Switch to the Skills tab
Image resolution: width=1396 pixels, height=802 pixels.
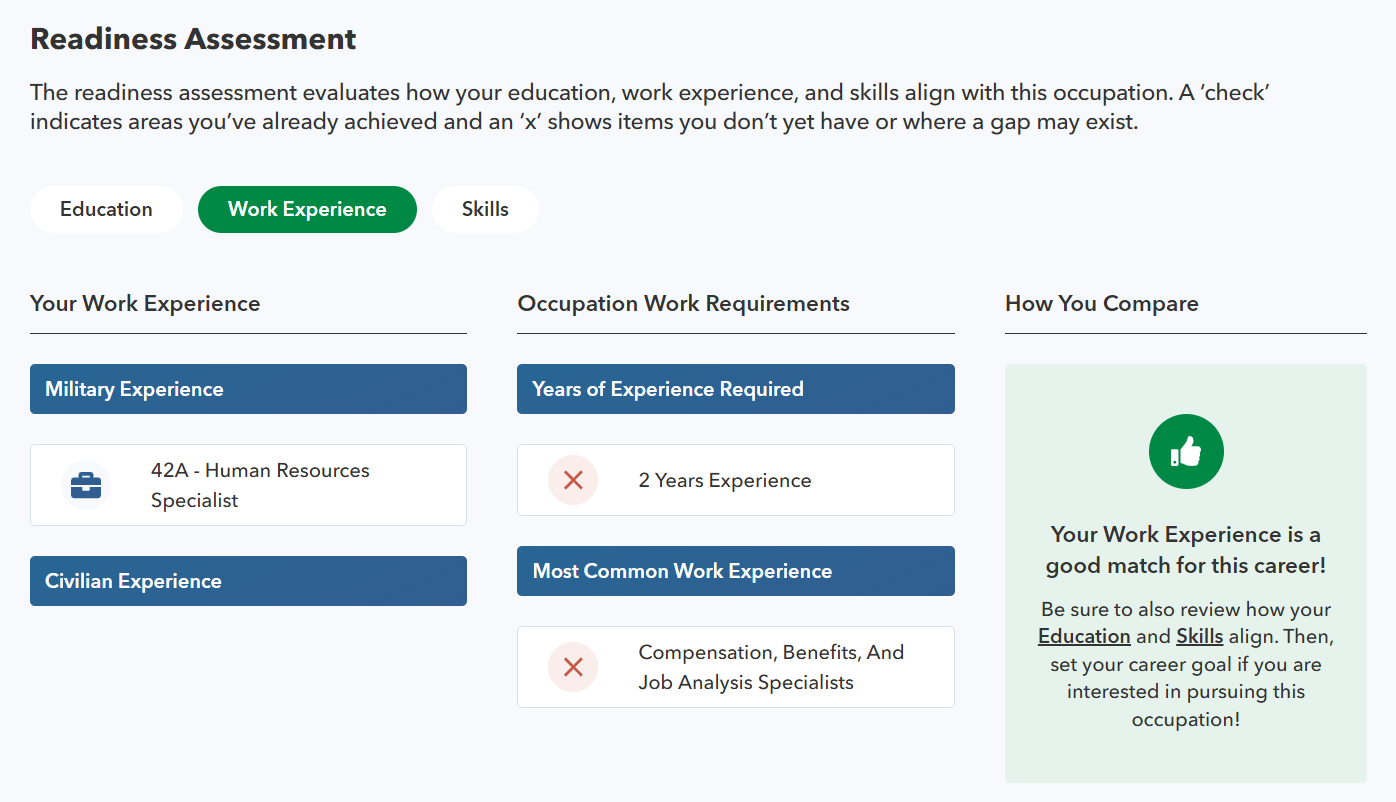tap(485, 209)
